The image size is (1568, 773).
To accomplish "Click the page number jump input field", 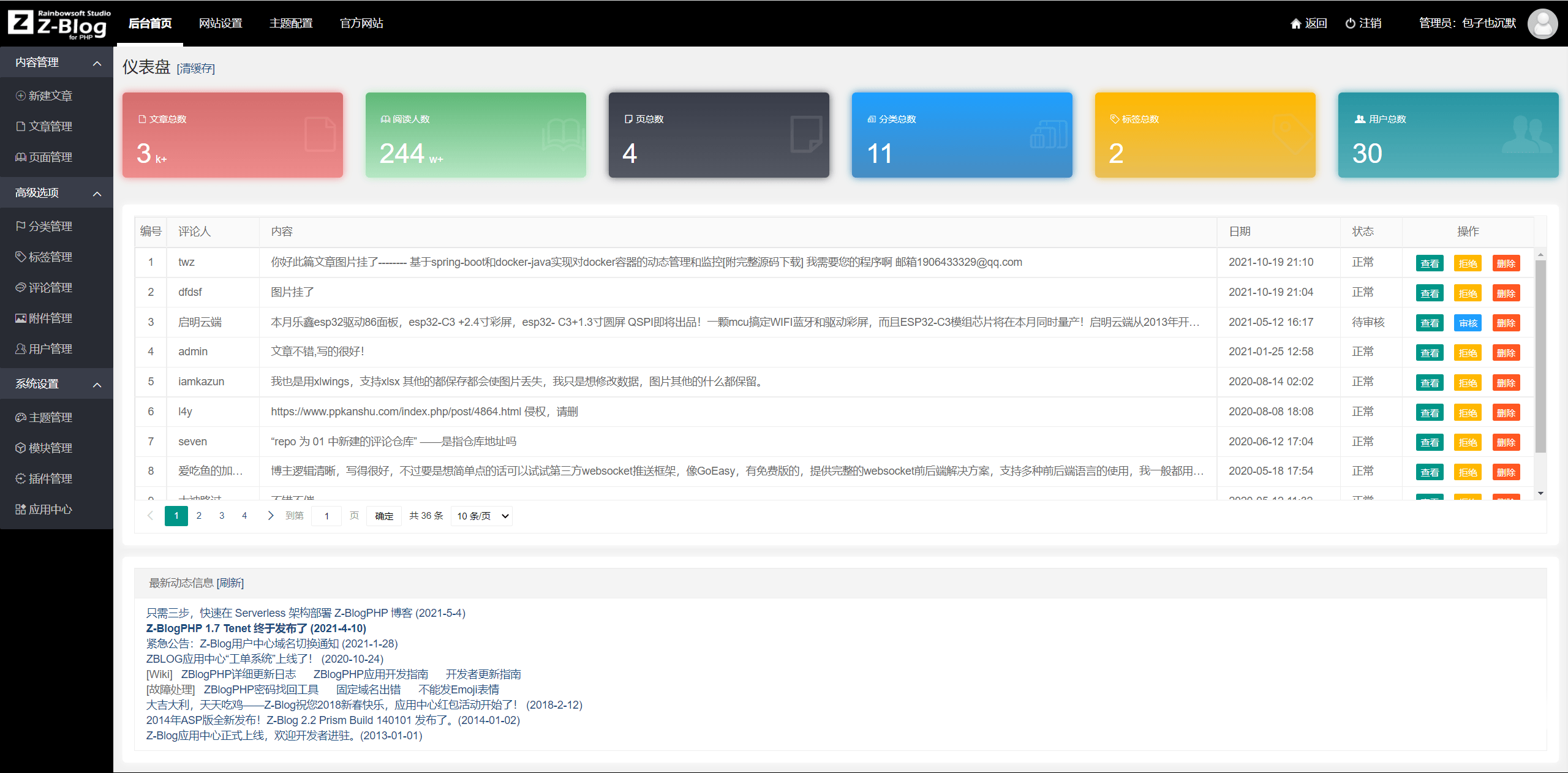I will [x=326, y=516].
